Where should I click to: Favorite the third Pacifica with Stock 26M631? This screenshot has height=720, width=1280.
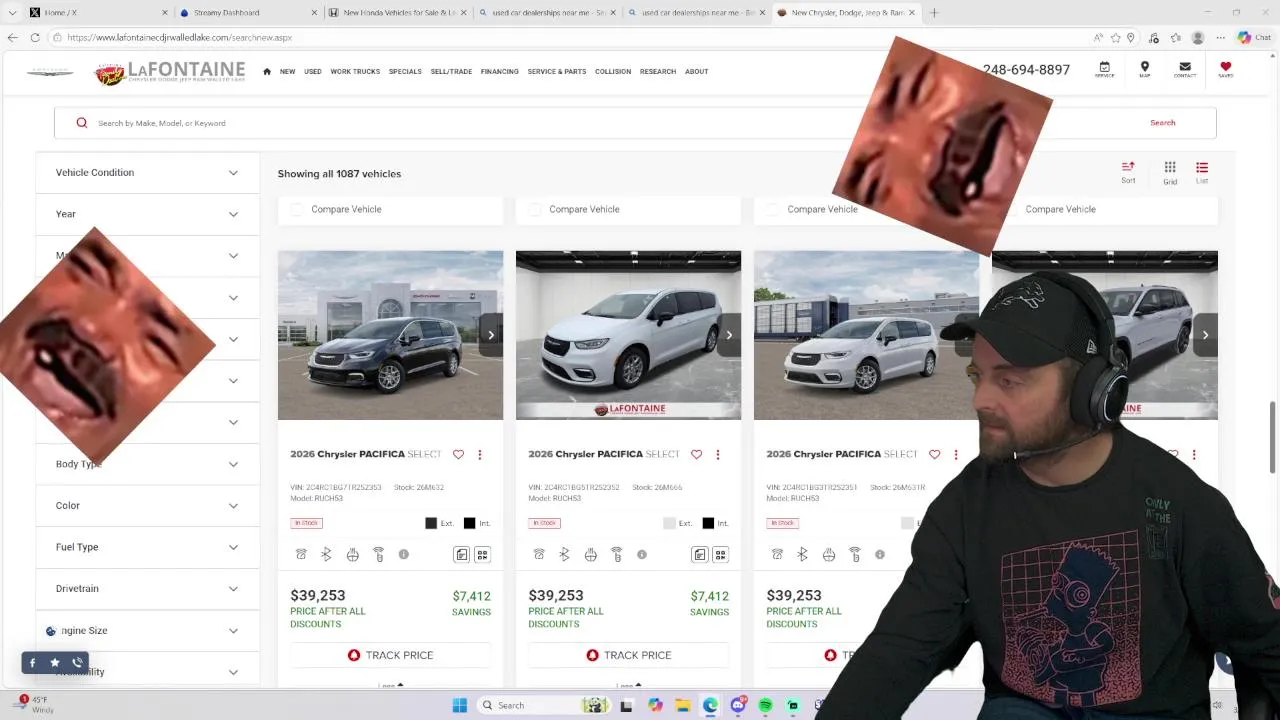tap(934, 454)
